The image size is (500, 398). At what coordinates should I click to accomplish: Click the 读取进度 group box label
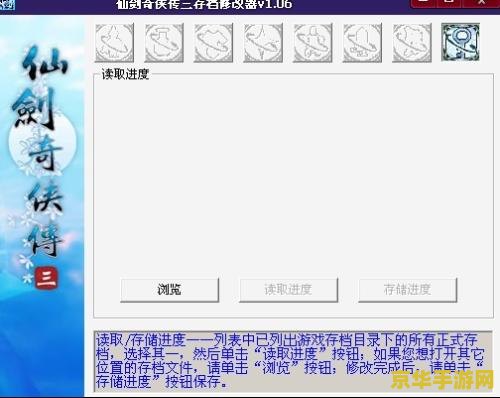click(125, 74)
